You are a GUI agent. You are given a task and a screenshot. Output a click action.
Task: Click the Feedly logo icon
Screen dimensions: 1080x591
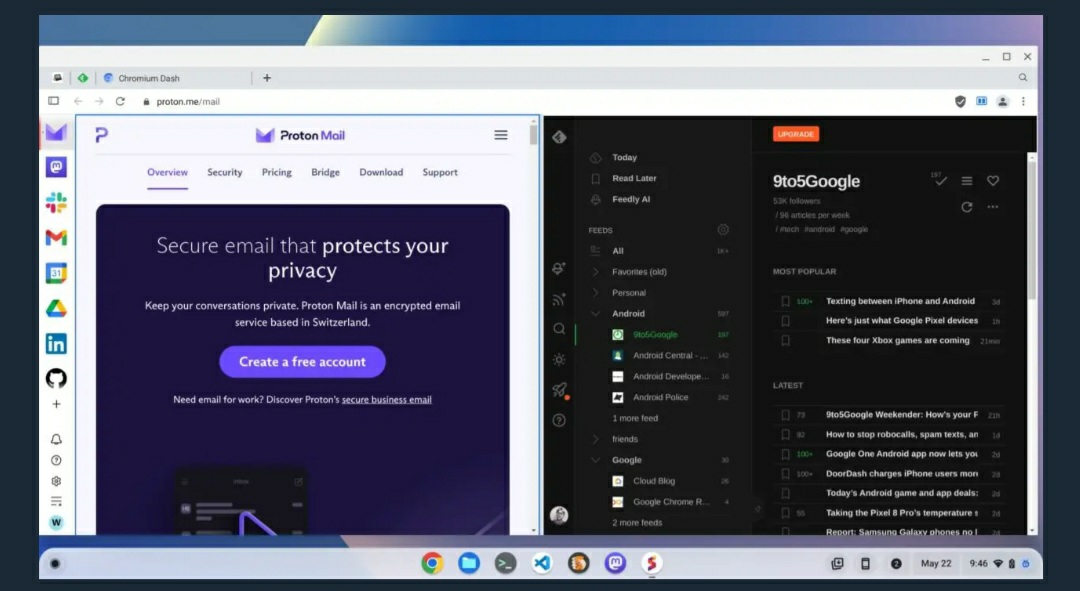[x=559, y=137]
